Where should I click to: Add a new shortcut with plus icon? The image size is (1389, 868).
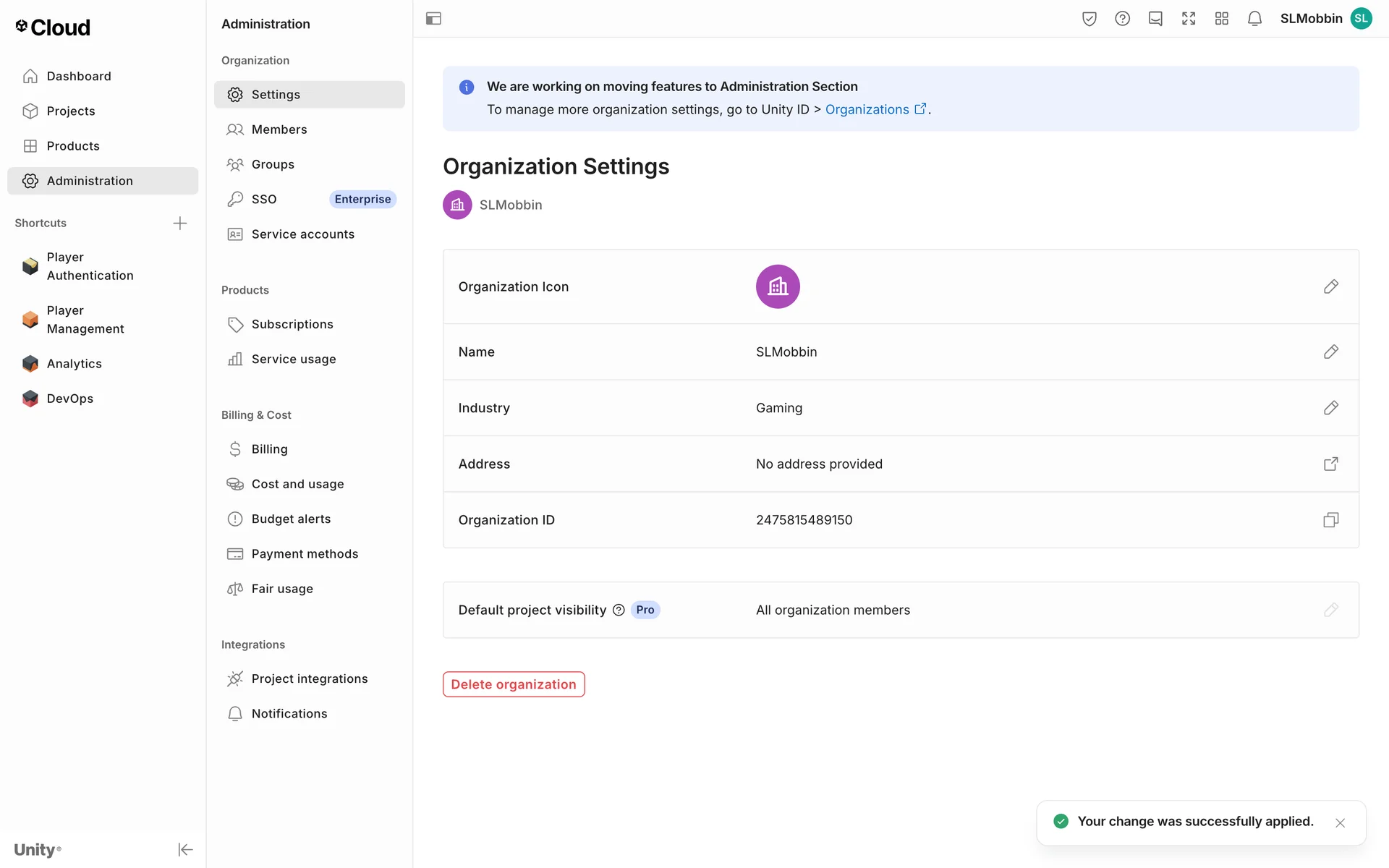coord(180,223)
